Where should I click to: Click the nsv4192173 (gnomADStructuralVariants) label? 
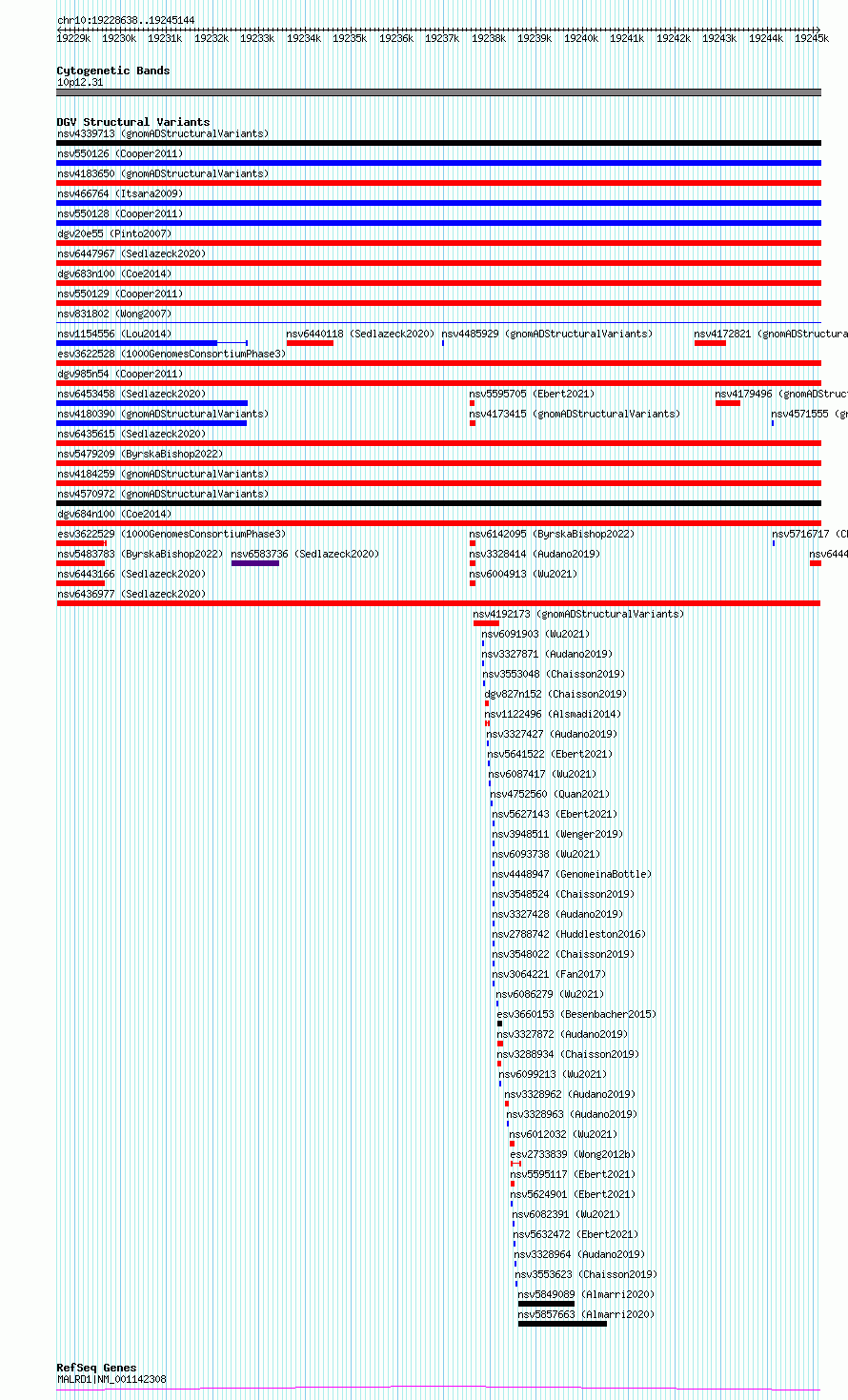click(x=578, y=614)
